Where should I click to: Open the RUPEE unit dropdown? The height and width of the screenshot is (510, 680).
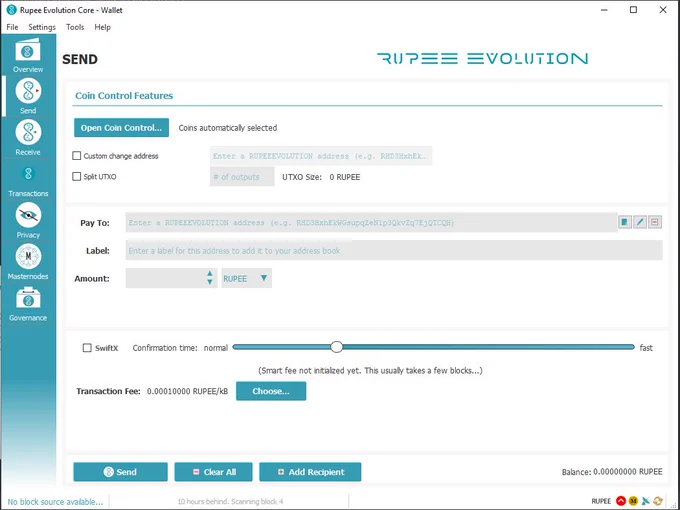pyautogui.click(x=246, y=278)
